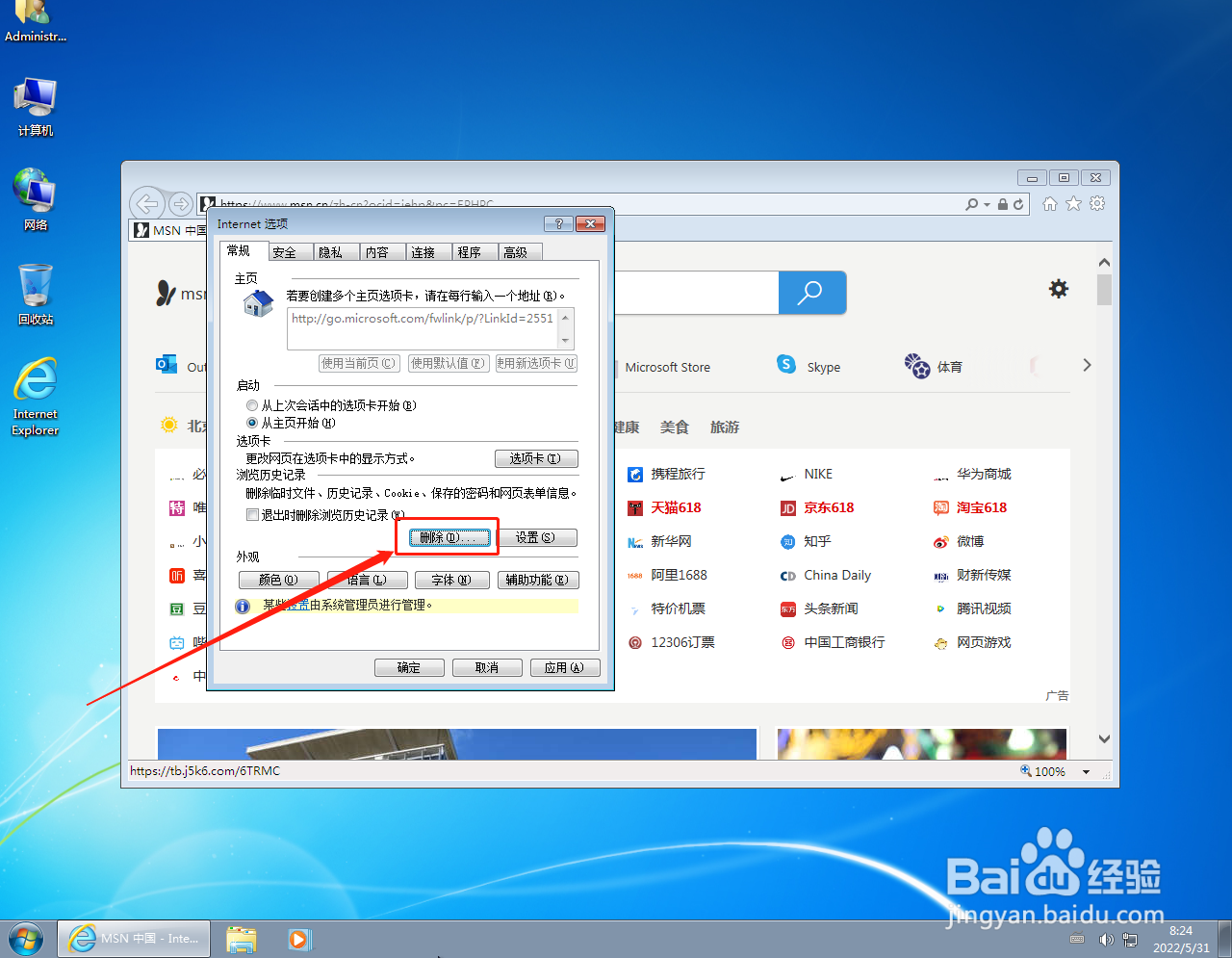Open the zoom level dropdown arrow
The height and width of the screenshot is (958, 1232).
[x=1087, y=772]
